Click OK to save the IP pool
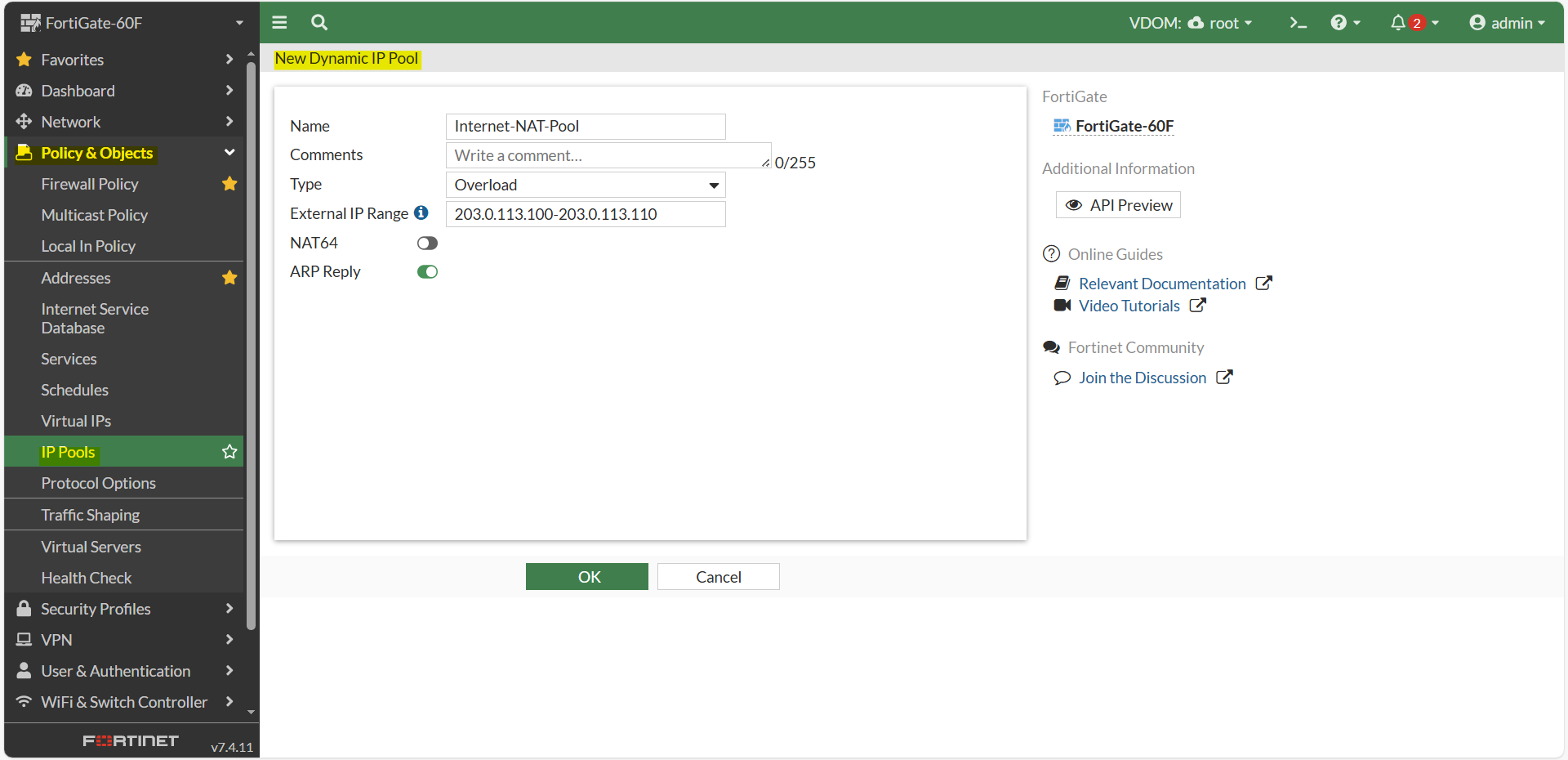Viewport: 1568px width, 760px height. 587,577
